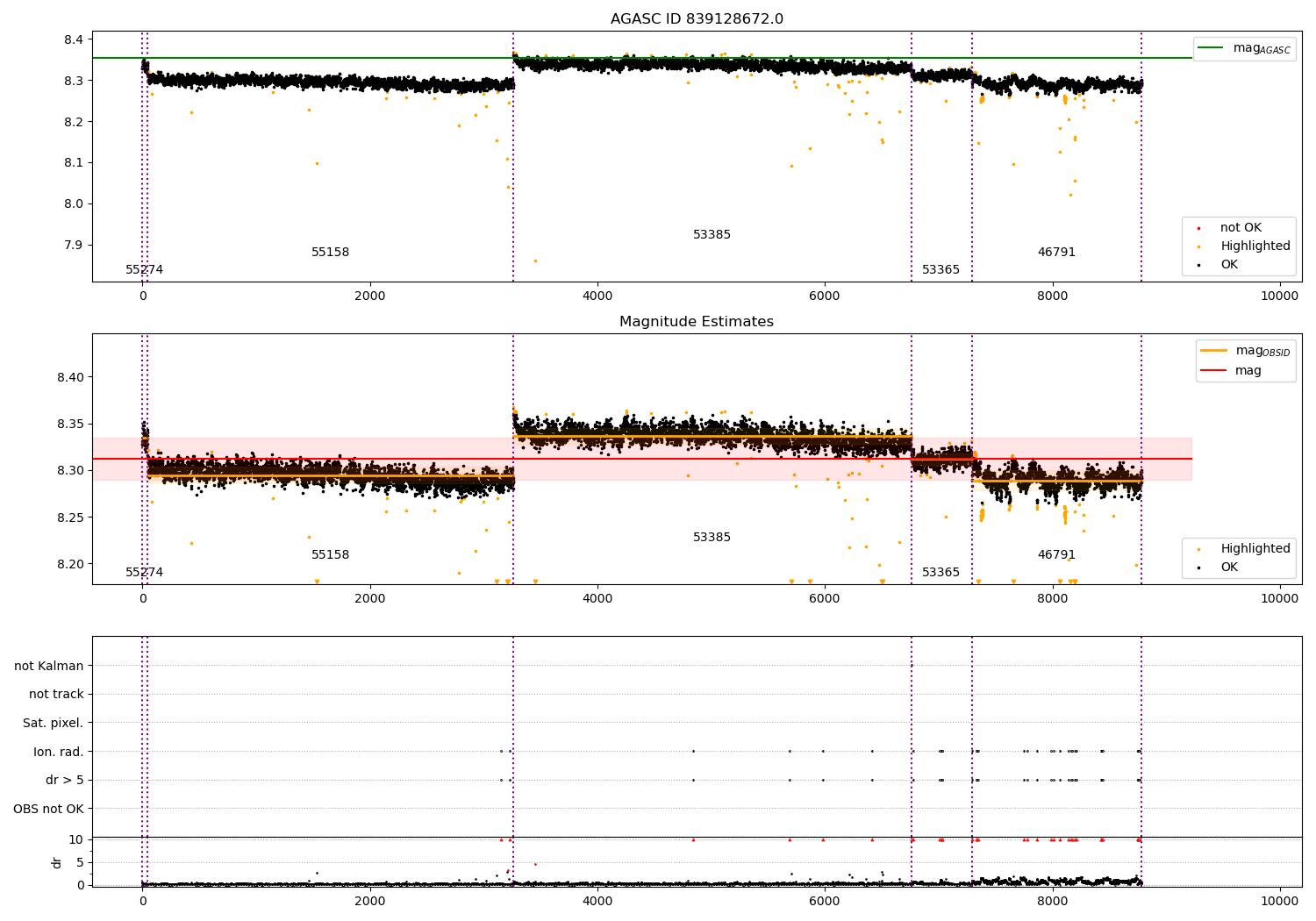1316x921 pixels.
Task: Click y-axis tick 8.25 in middle plot
Action: [x=71, y=518]
